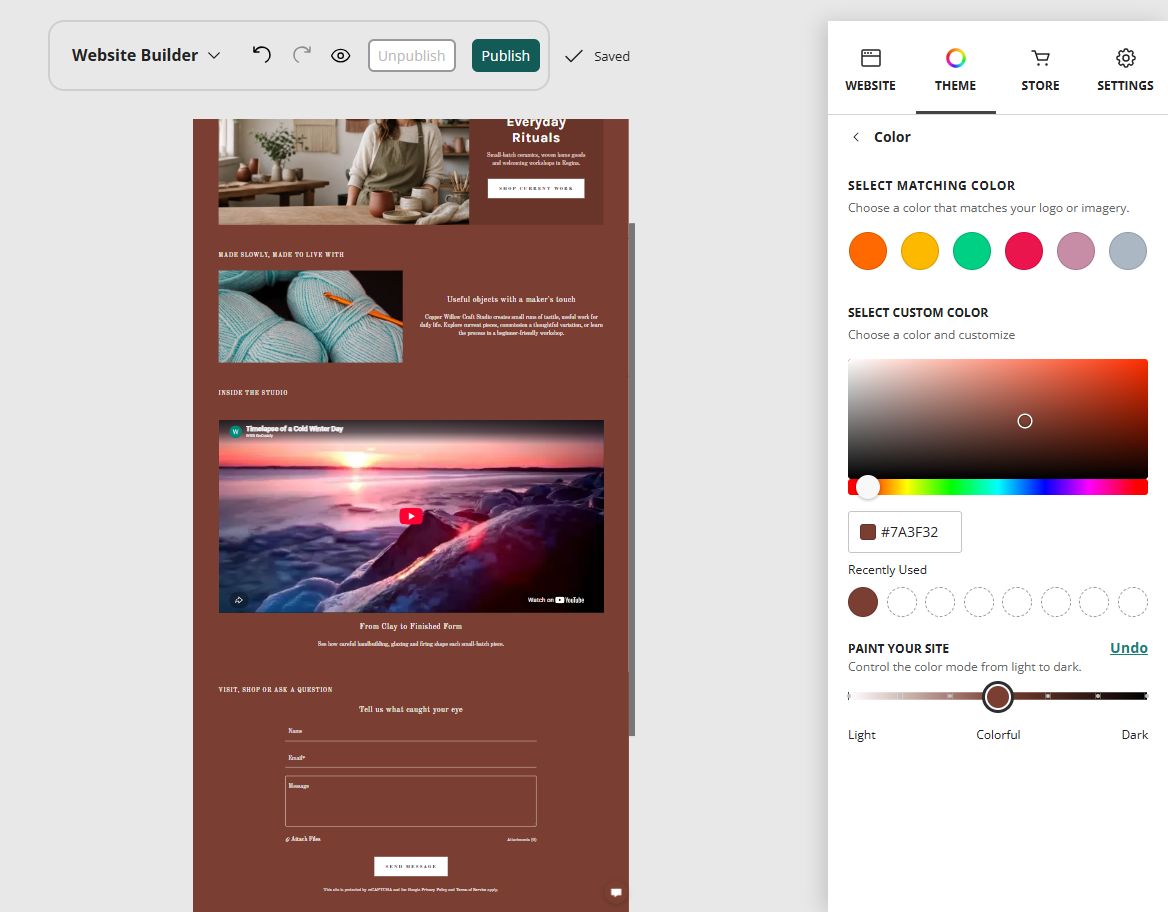Set color mode to Light end of slider
1168x912 pixels.
pyautogui.click(x=849, y=696)
